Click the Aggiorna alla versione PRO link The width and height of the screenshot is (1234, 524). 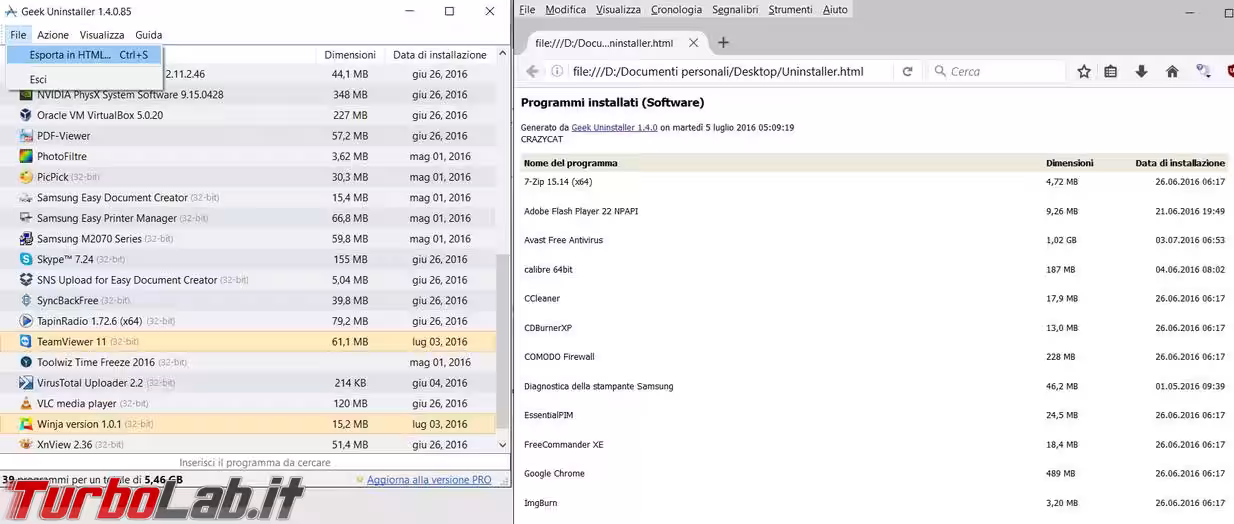[x=429, y=480]
